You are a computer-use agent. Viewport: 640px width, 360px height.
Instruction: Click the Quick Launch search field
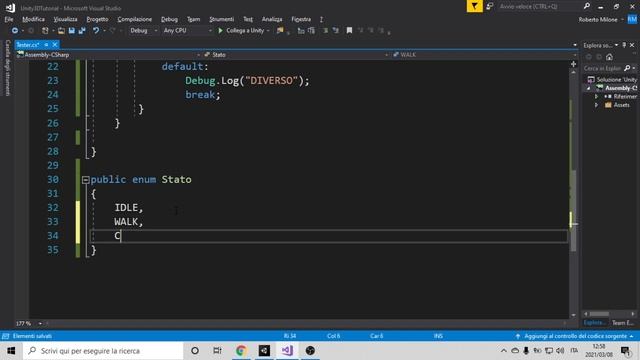coord(539,6)
